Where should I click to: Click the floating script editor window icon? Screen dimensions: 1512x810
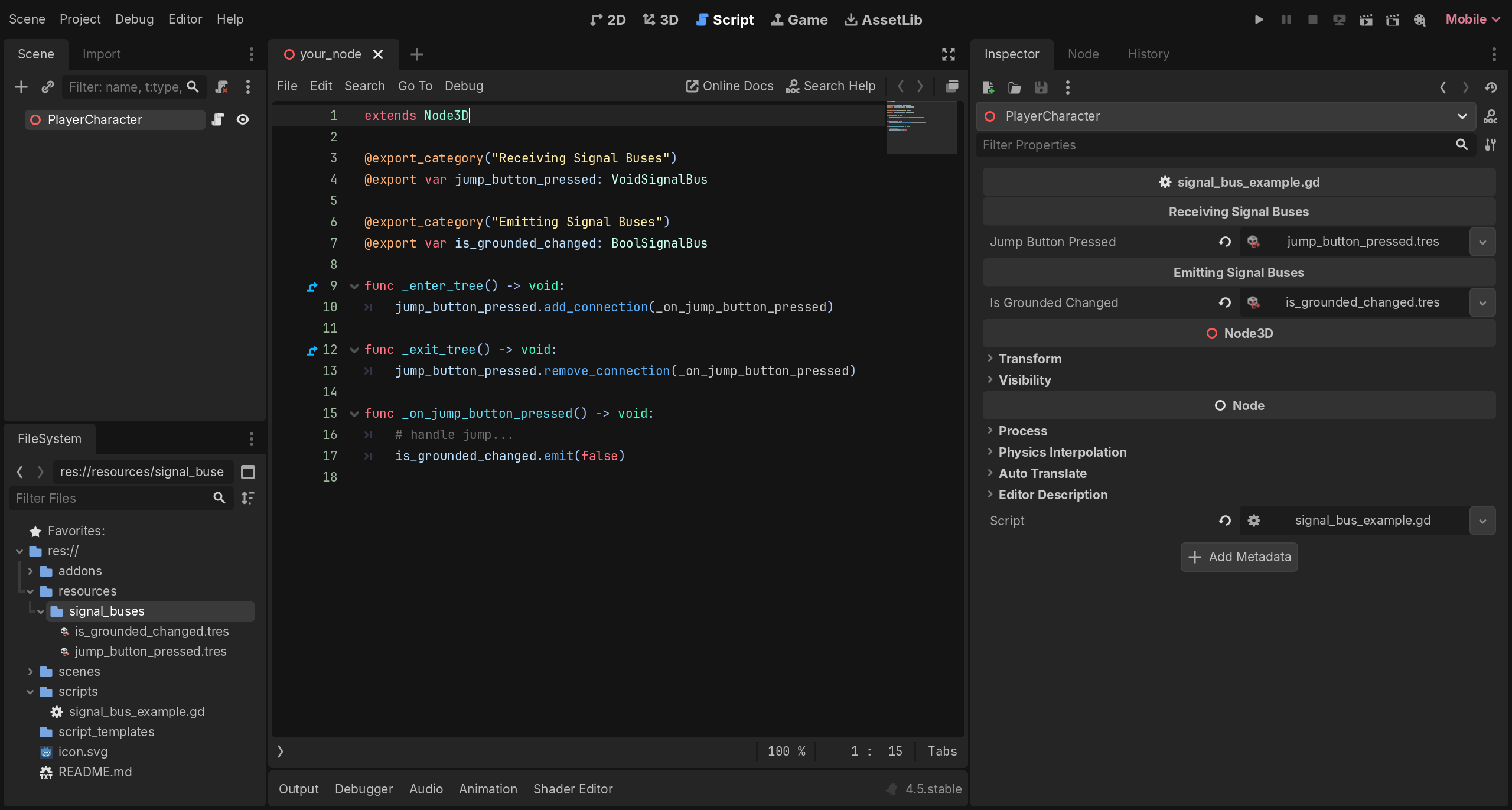point(951,86)
